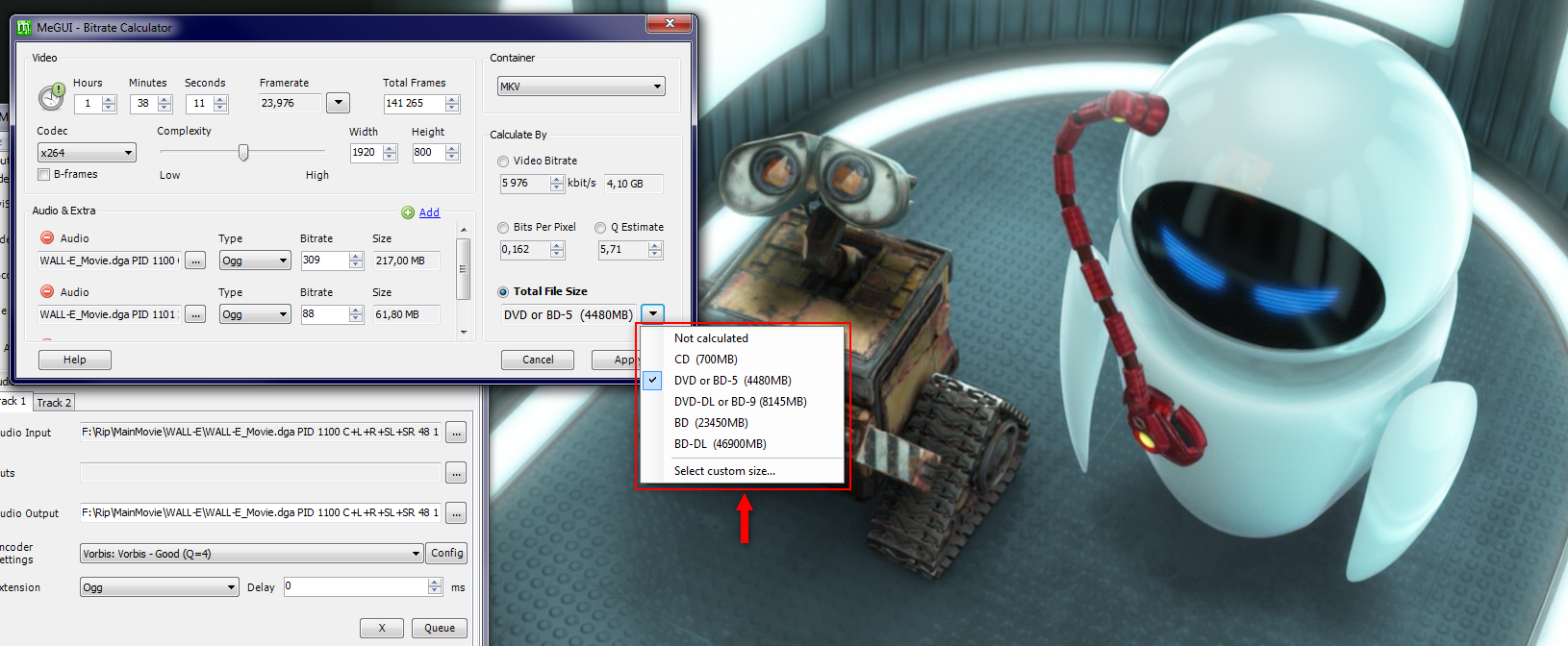Select the Video Bitrate radio button
Viewport: 1568px width, 646px height.
(503, 161)
